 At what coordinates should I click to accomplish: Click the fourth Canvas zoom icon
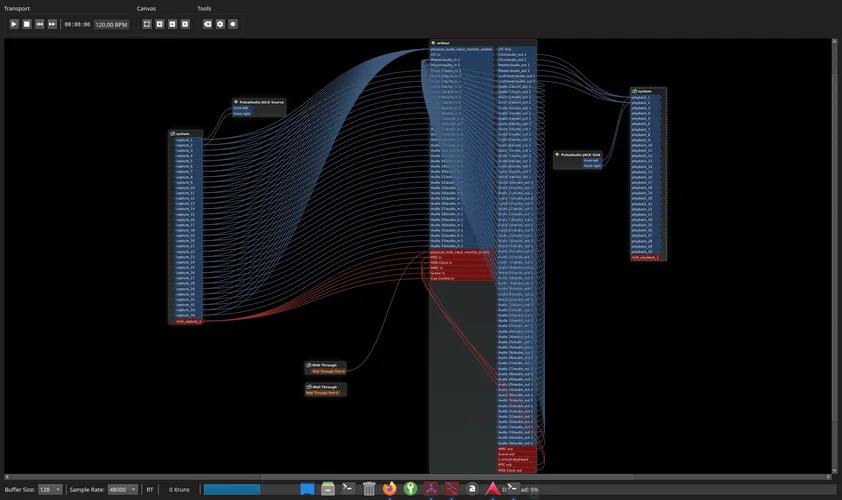(x=185, y=24)
